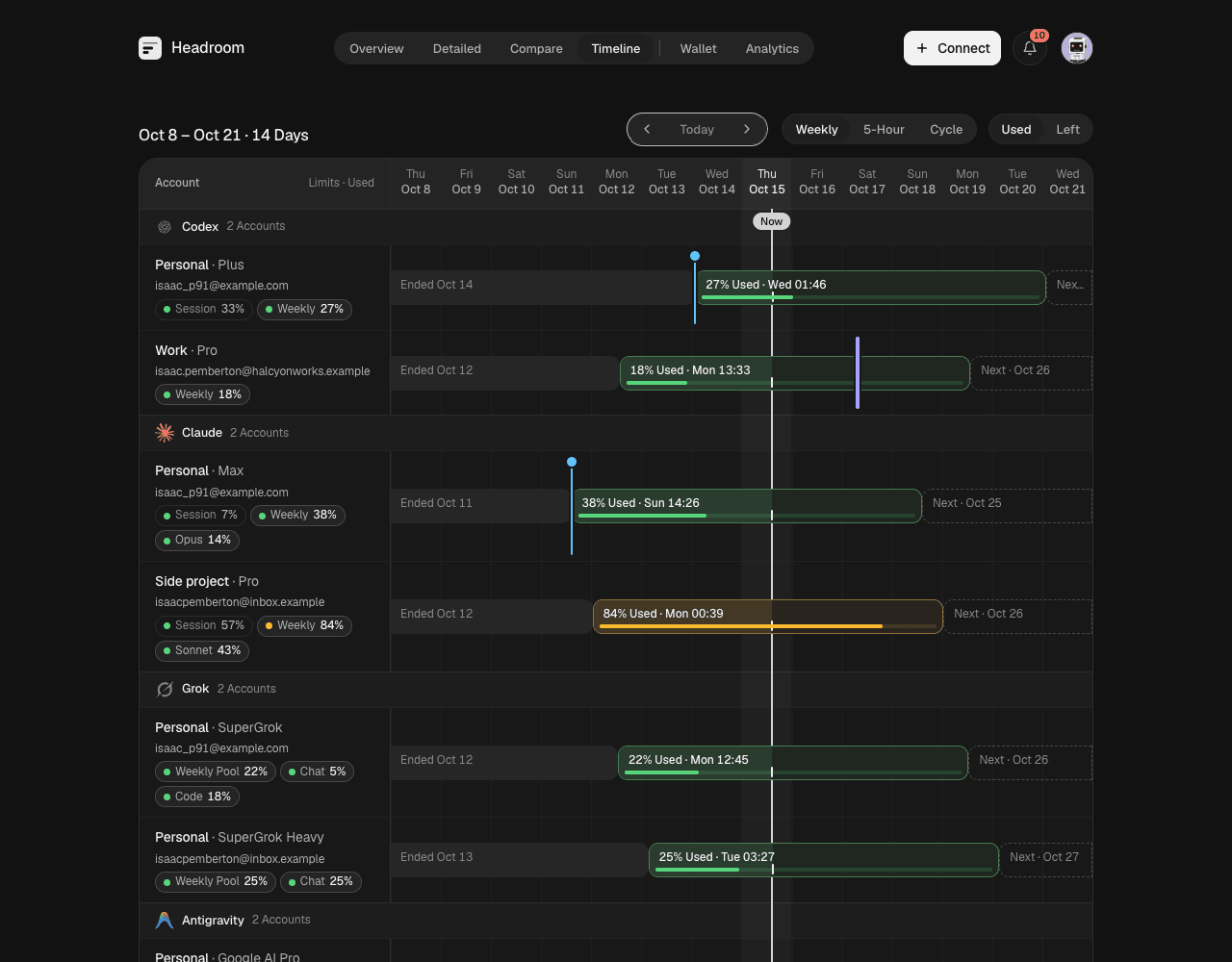Viewport: 1232px width, 962px height.
Task: Click the Code 18% chip
Action: coord(197,797)
